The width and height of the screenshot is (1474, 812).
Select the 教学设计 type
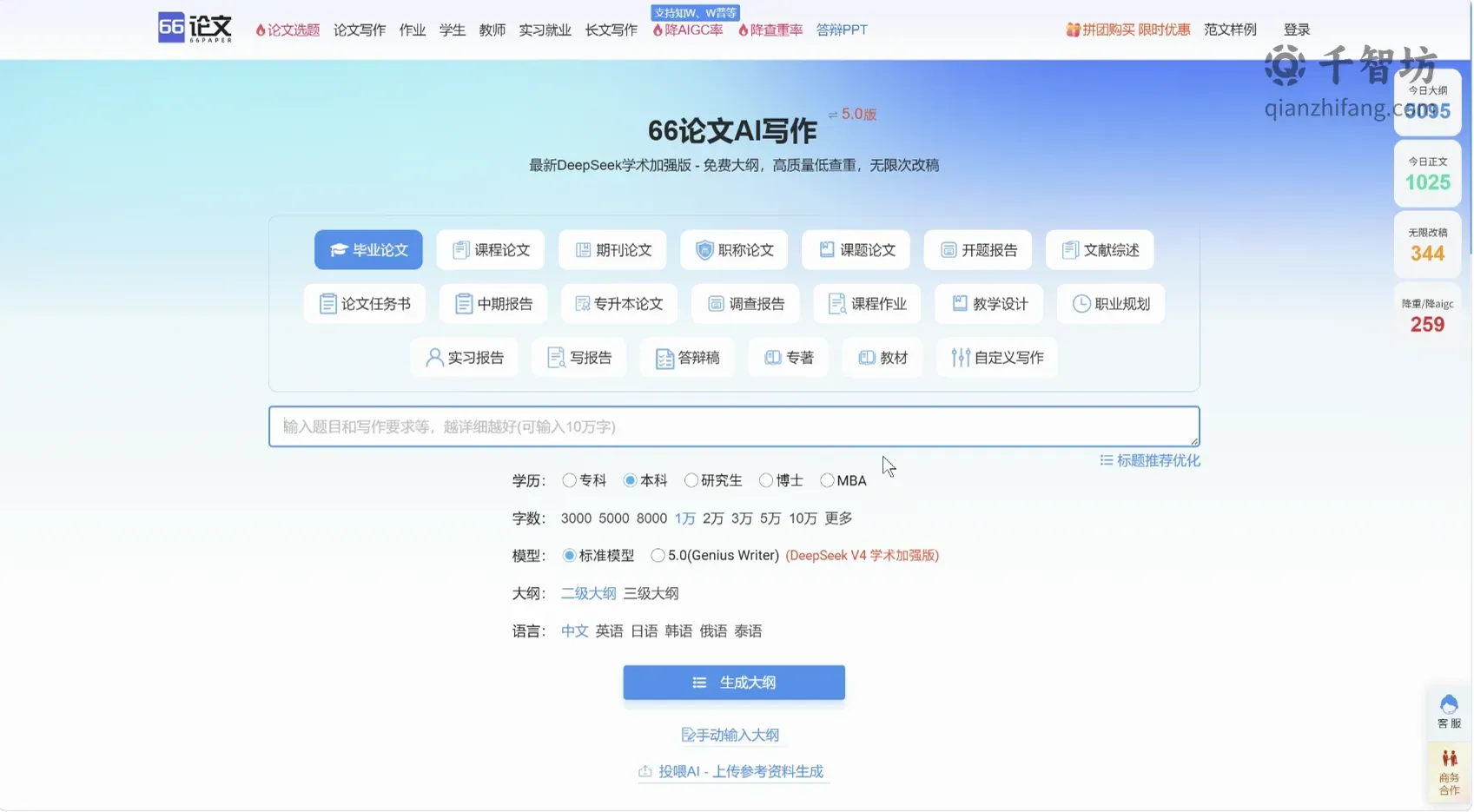(x=989, y=304)
